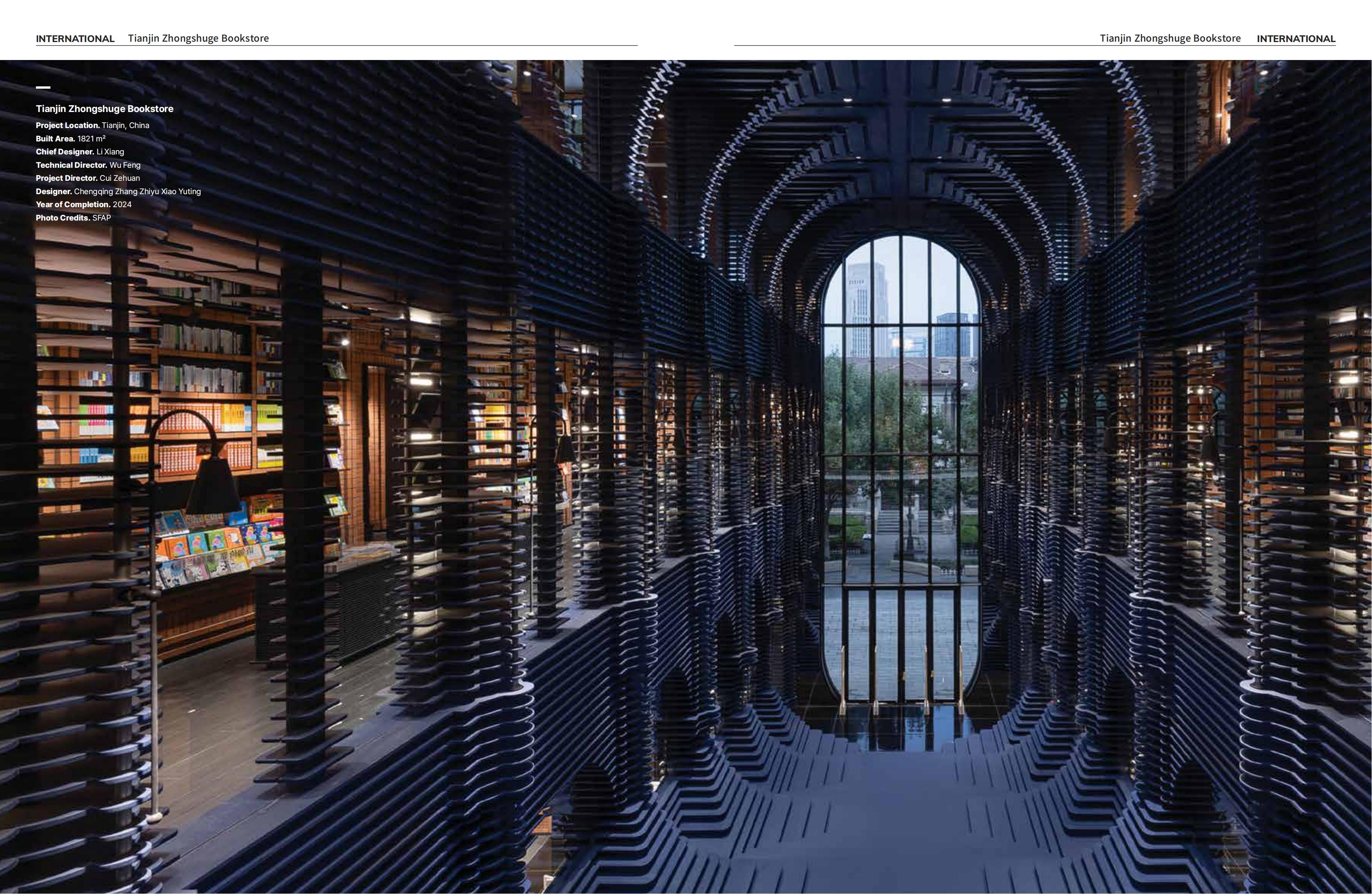This screenshot has width=1372, height=894.
Task: Click the white dash above the title
Action: tap(43, 88)
